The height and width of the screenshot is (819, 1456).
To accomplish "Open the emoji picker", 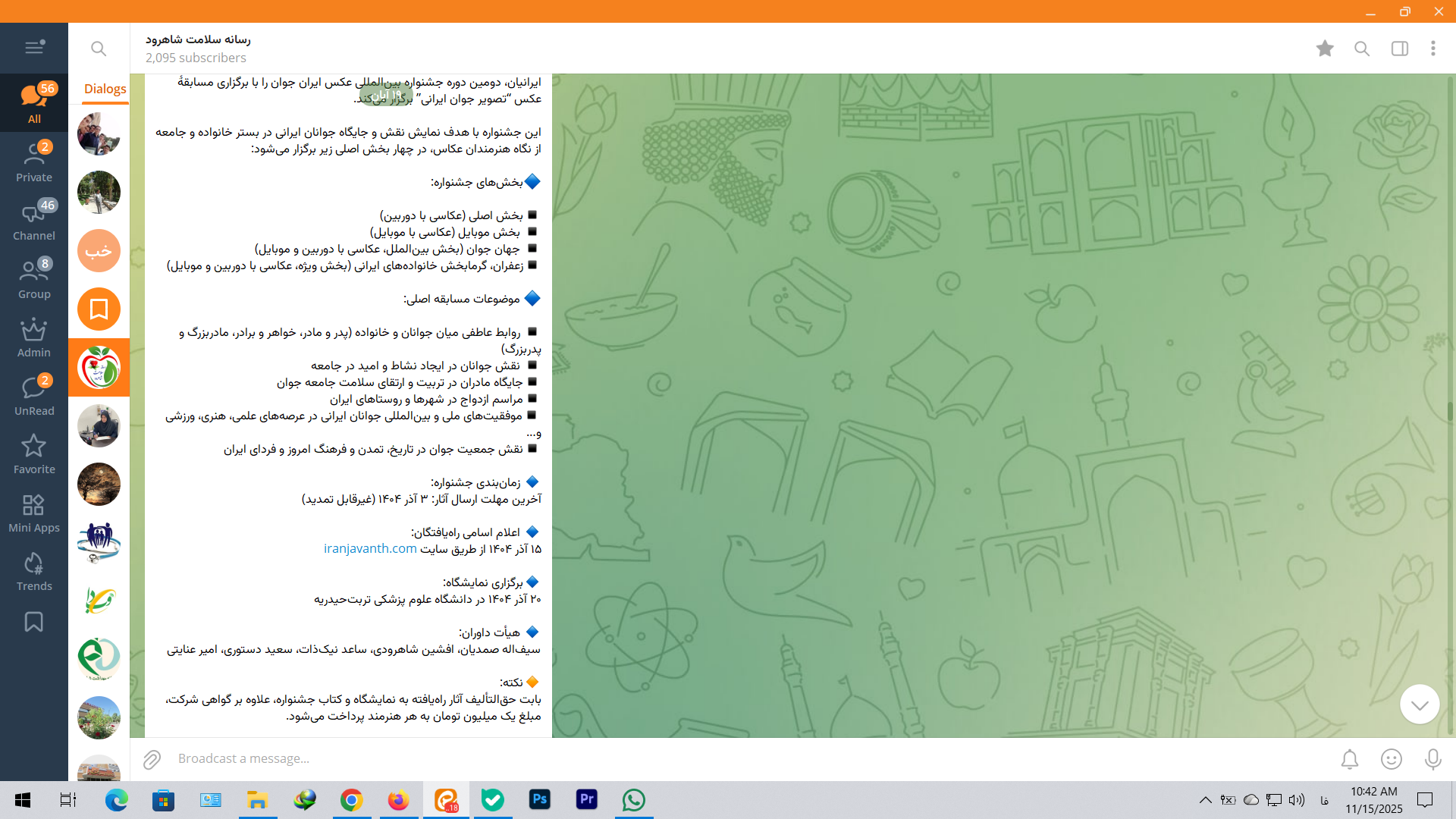I will (x=1391, y=759).
